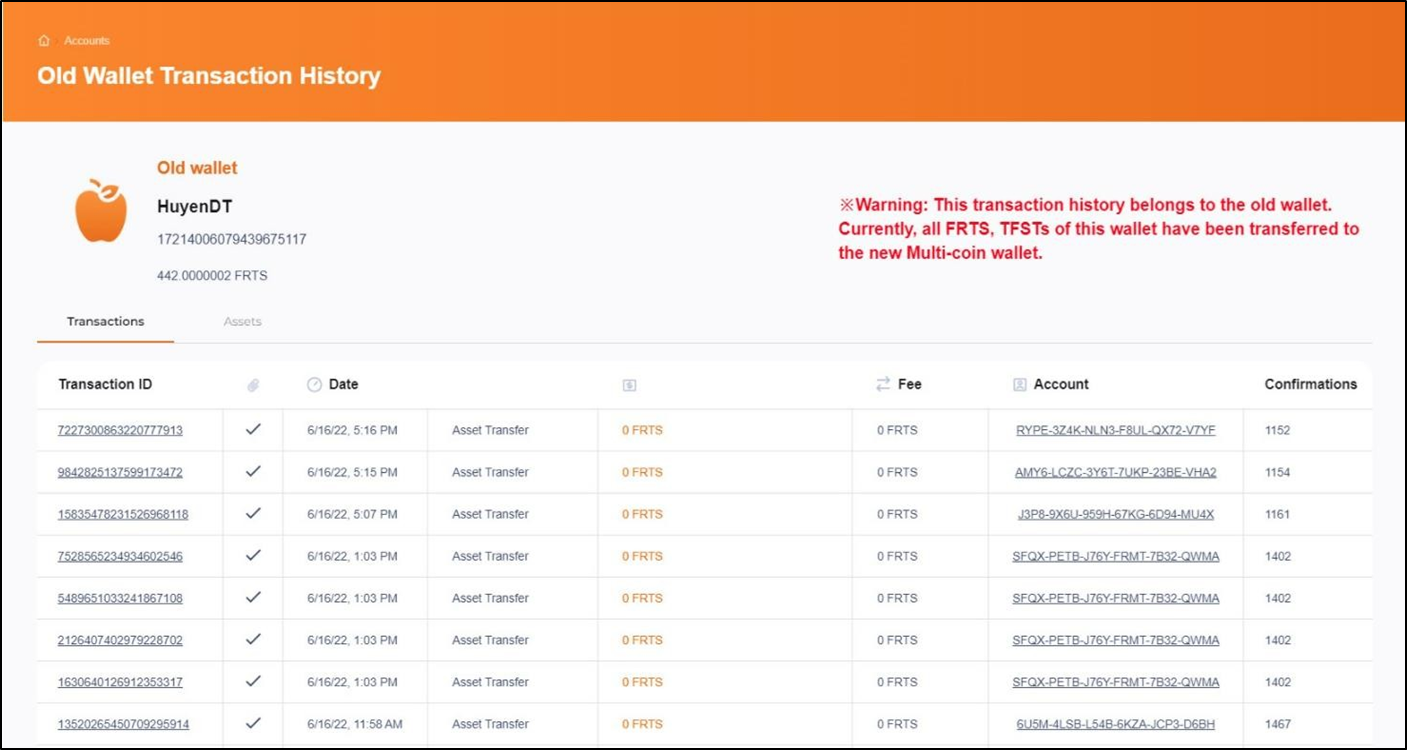Click checkmark icon for the 11:58 AM transaction

pyautogui.click(x=253, y=724)
